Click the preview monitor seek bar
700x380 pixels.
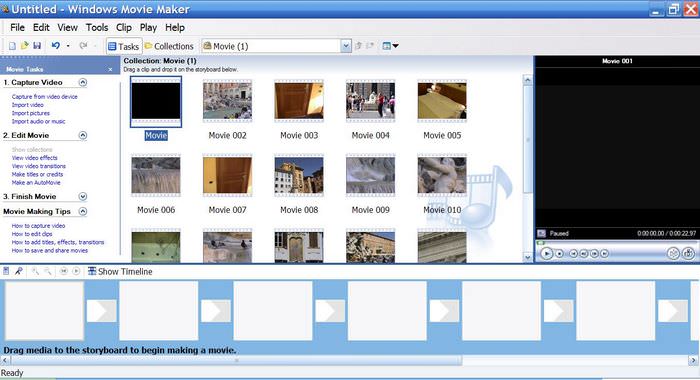[616, 242]
